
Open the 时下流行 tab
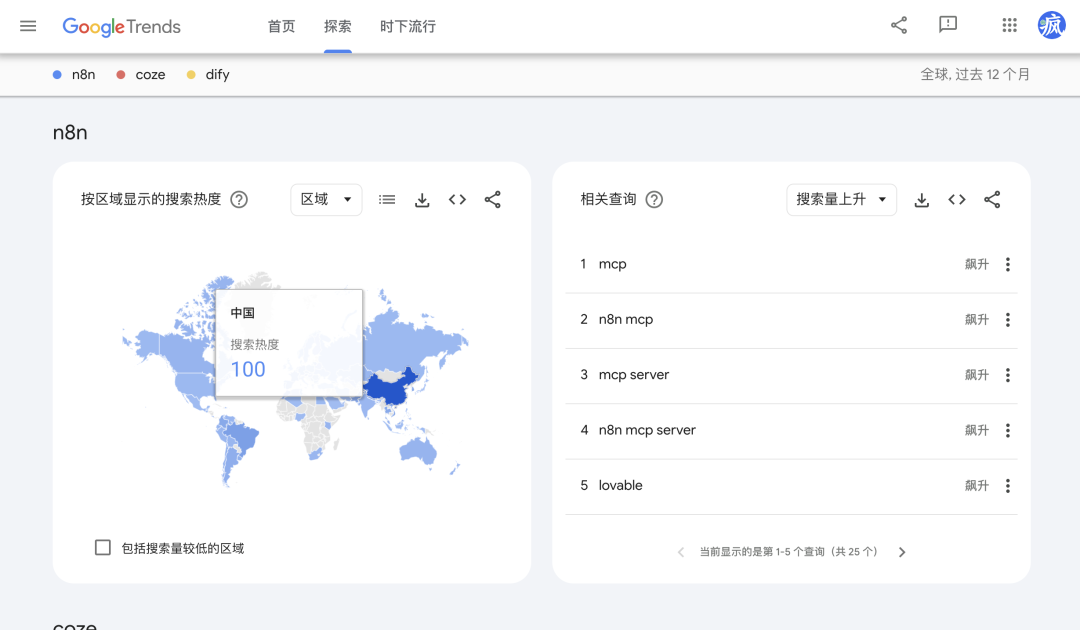coord(408,27)
